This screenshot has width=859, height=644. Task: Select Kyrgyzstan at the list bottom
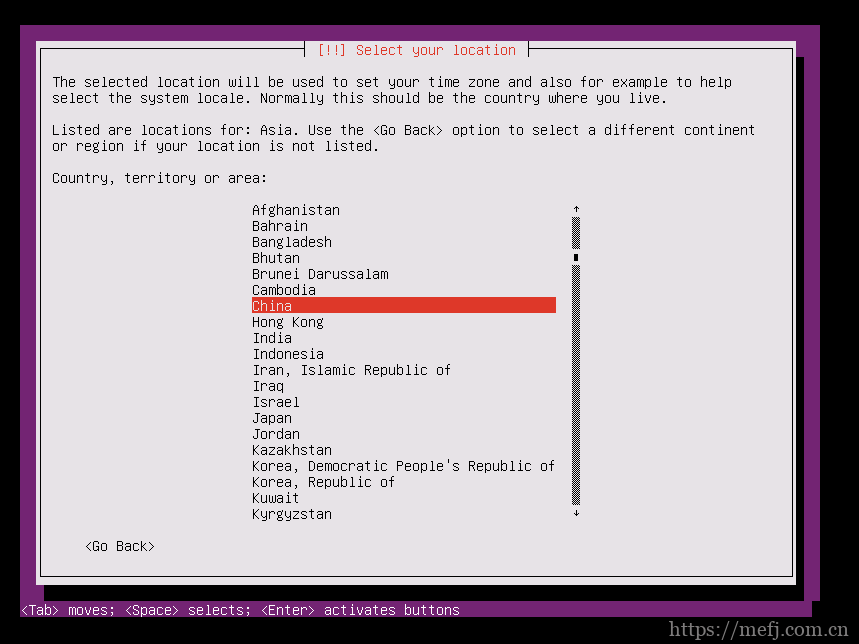click(x=292, y=514)
